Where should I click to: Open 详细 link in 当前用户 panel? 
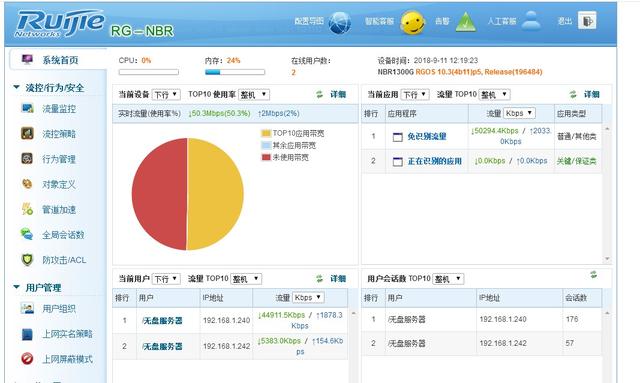point(338,278)
